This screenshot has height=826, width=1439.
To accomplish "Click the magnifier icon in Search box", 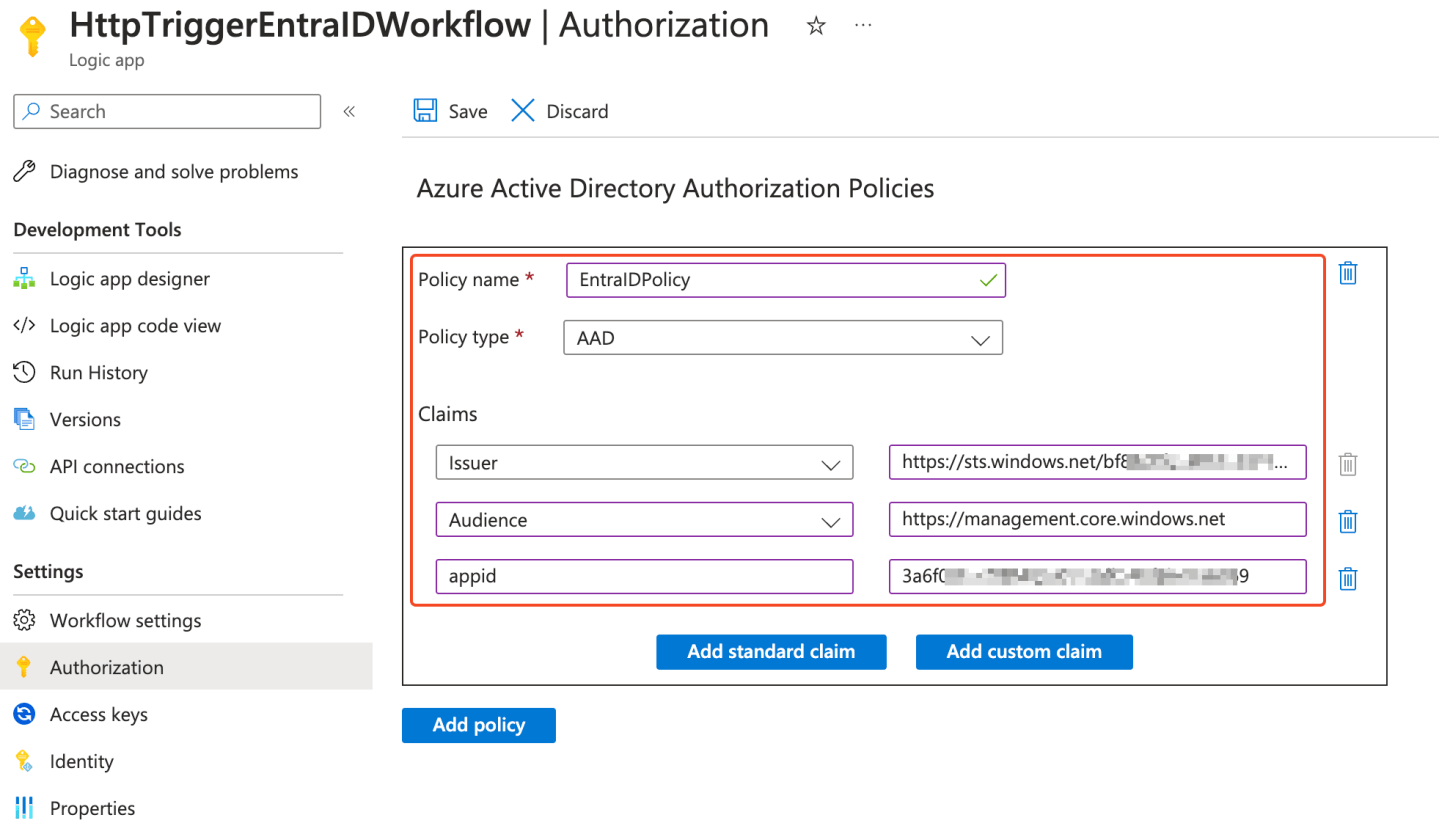I will point(32,111).
